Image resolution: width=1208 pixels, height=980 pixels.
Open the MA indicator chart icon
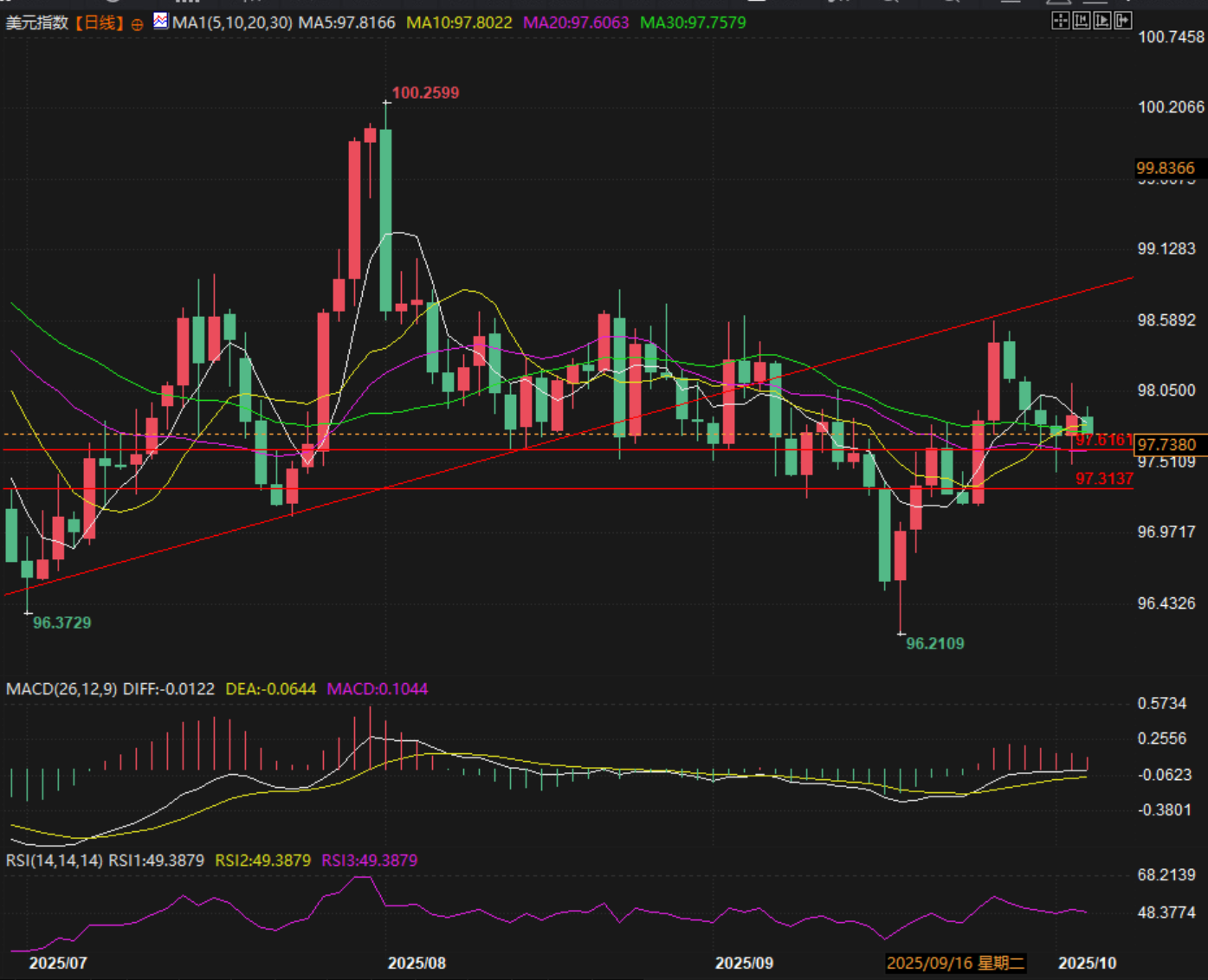pyautogui.click(x=161, y=21)
